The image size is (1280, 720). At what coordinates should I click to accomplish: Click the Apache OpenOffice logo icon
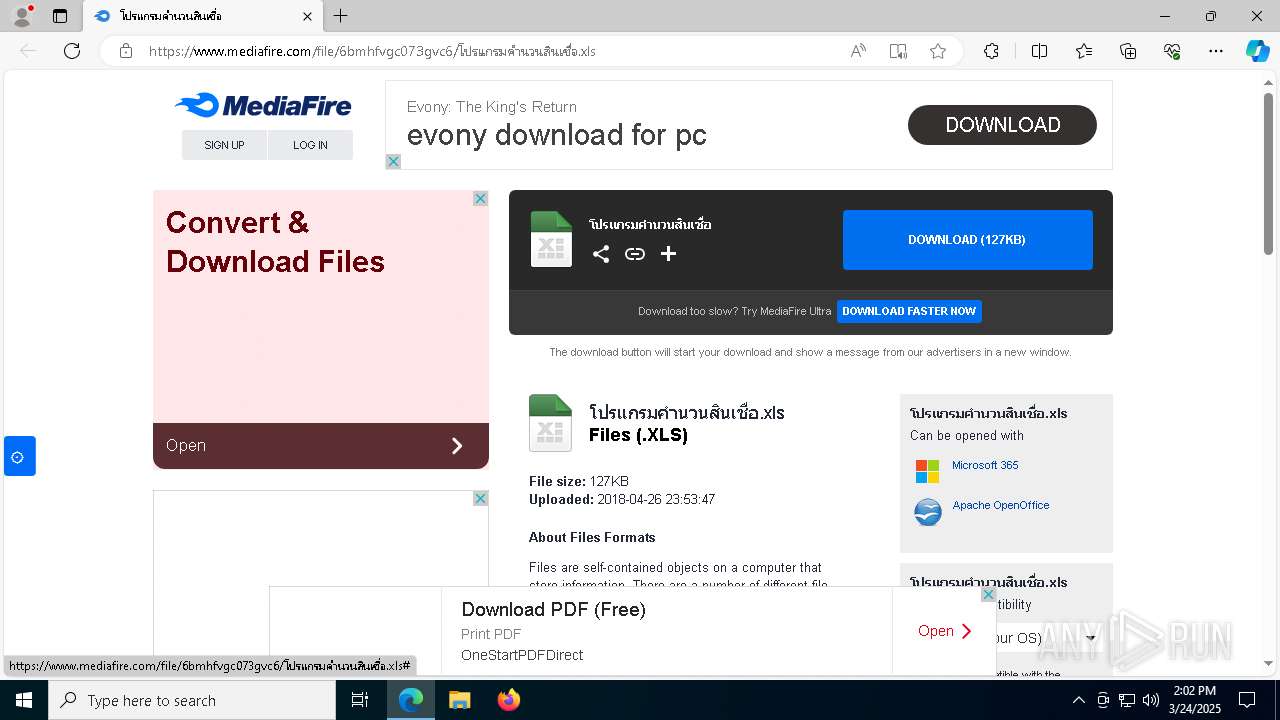928,512
